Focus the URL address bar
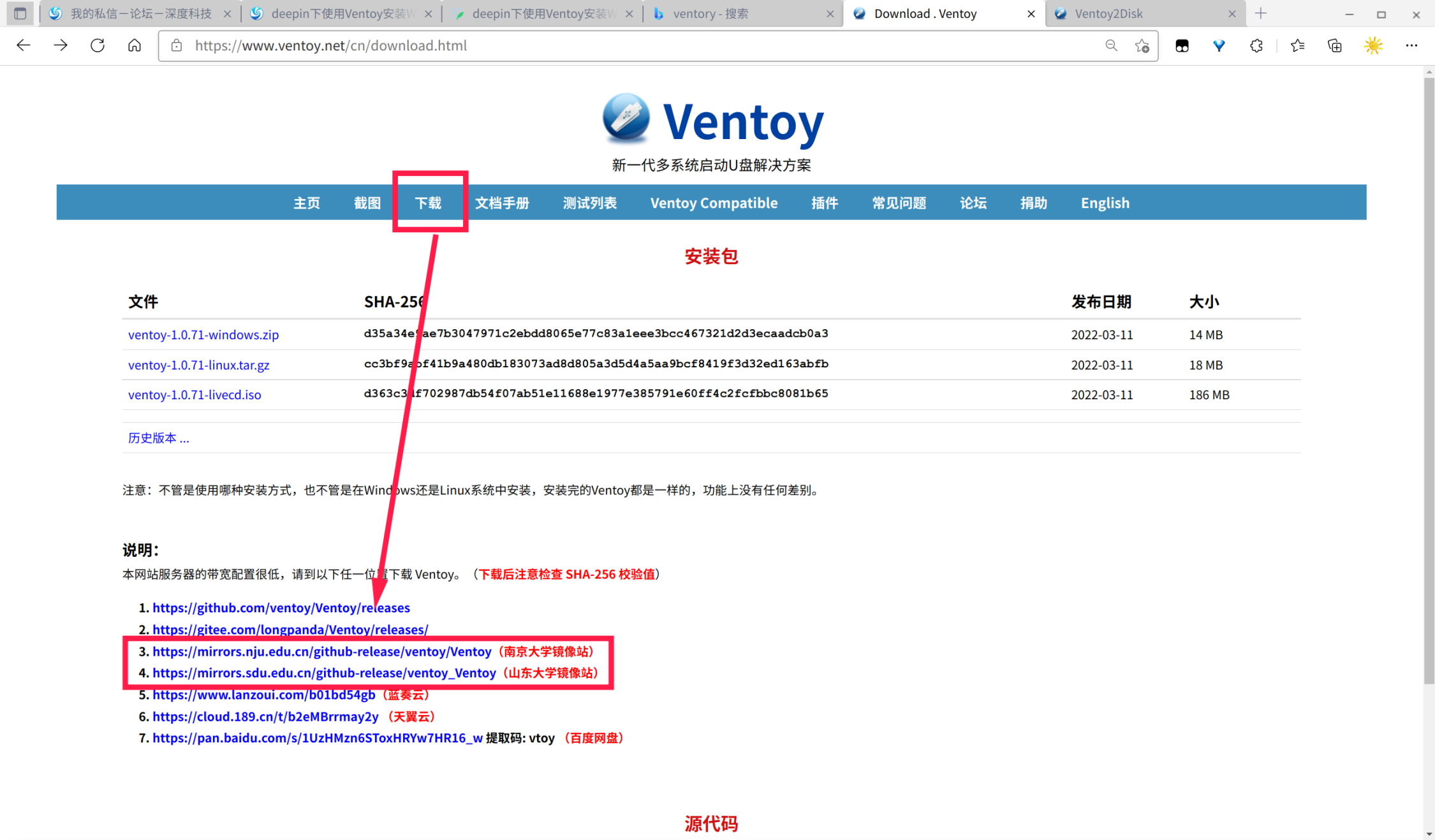Viewport: 1435px width, 840px height. pos(638,45)
